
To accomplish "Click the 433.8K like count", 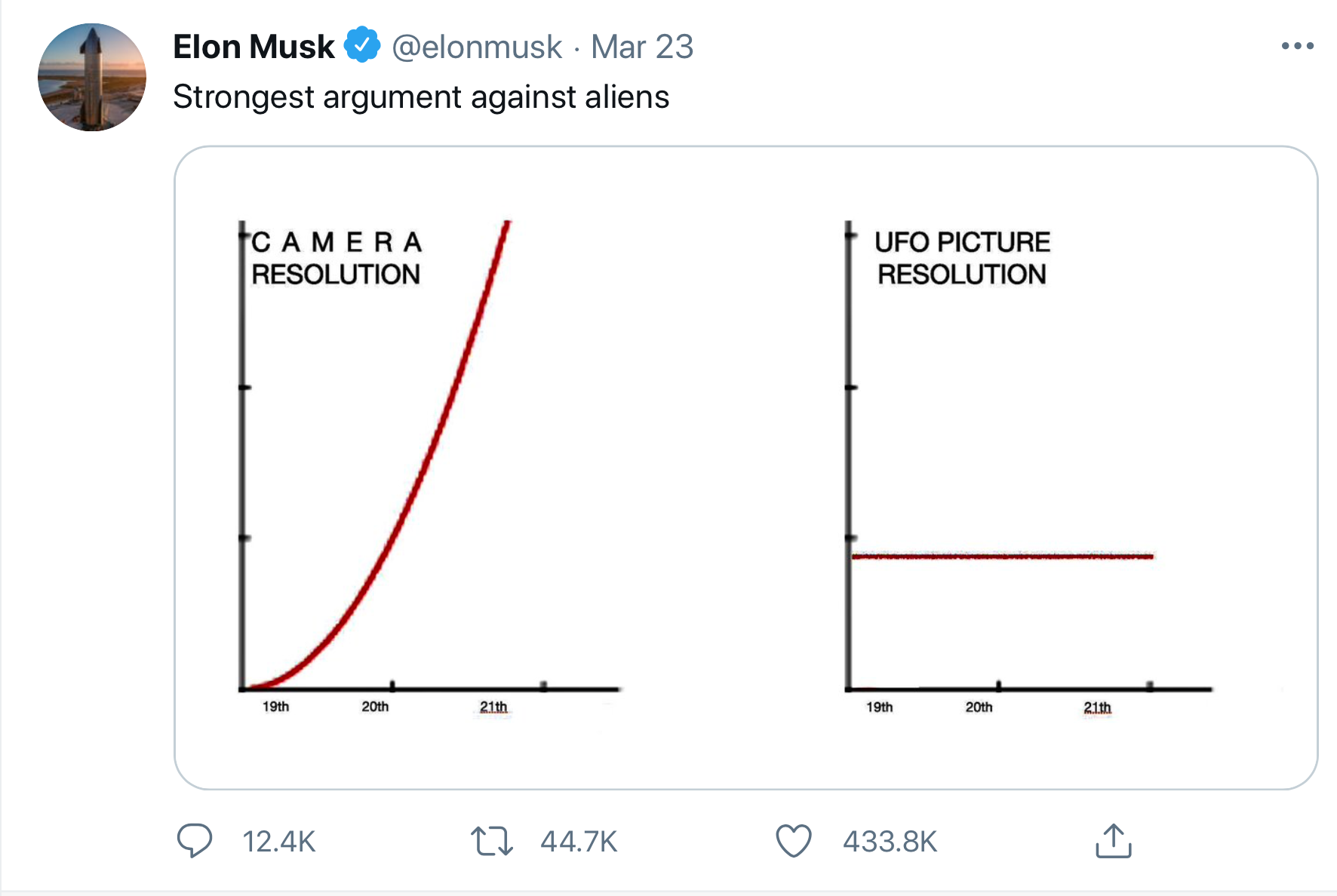I will tap(890, 842).
